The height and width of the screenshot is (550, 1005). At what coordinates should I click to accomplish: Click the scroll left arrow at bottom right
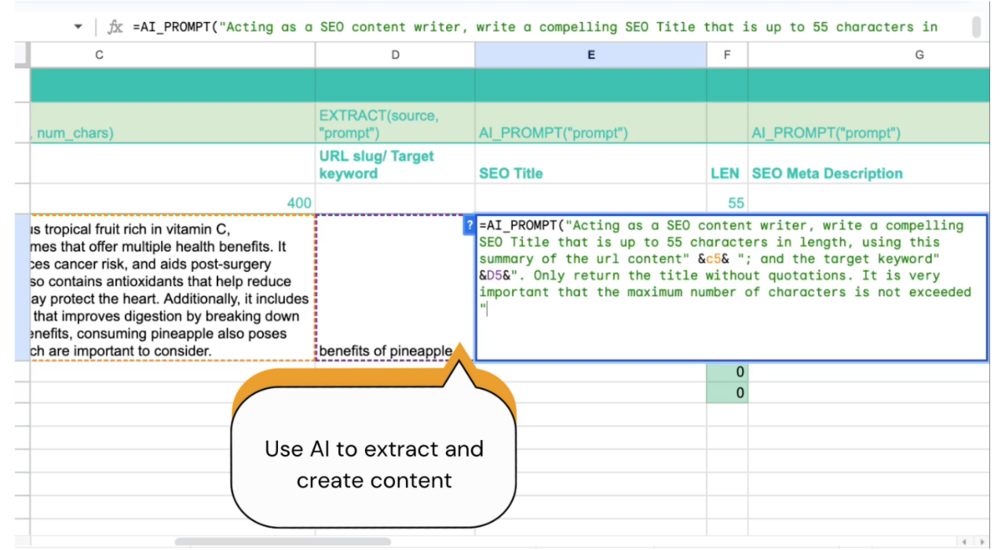[x=964, y=542]
